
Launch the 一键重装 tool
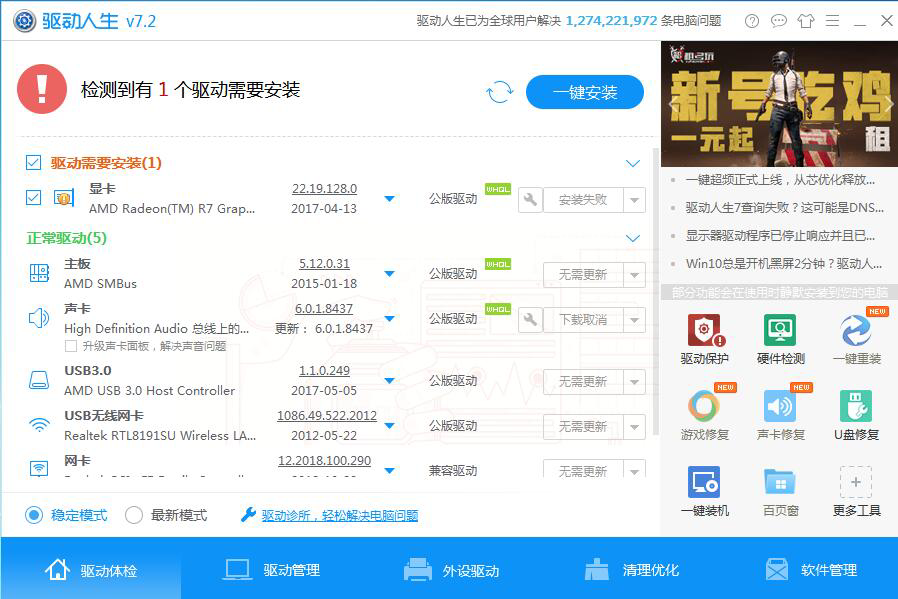pyautogui.click(x=856, y=339)
